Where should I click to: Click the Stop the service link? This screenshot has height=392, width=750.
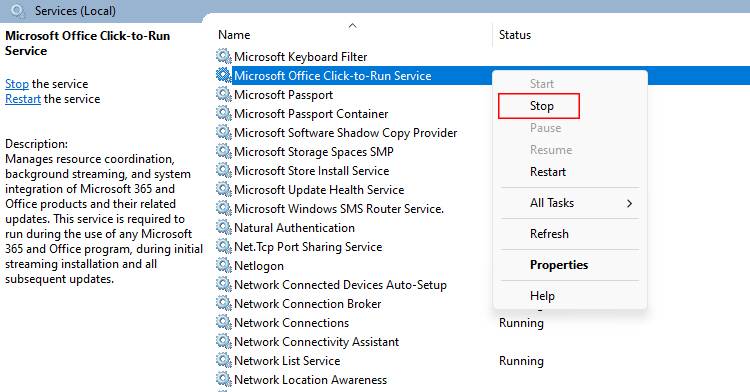pos(17,84)
